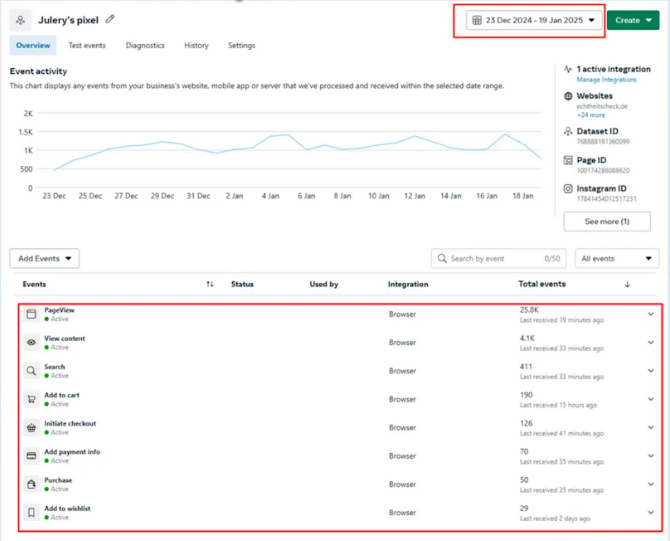Expand the Add to cart event row
670x541 pixels.
[651, 399]
